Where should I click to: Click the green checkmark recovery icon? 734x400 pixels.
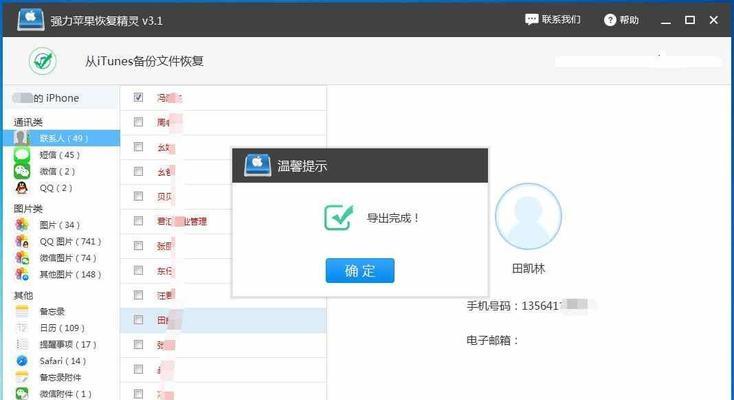pos(43,61)
